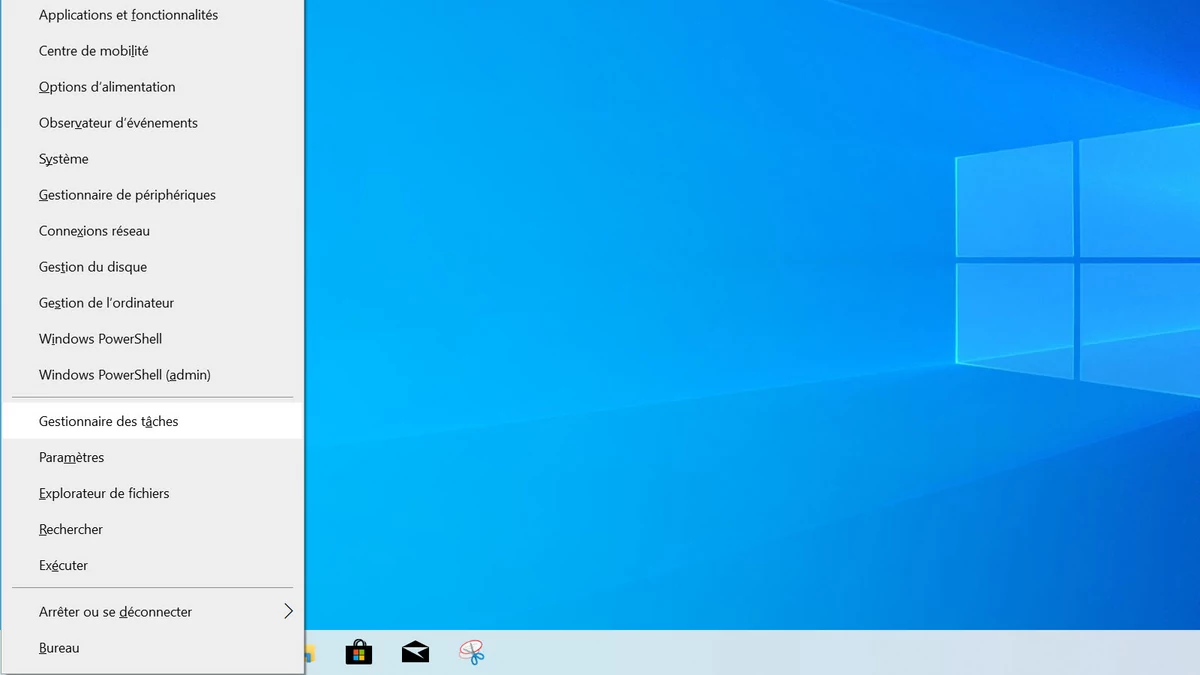This screenshot has width=1200, height=675.
Task: Open Gestionnaire de périphériques
Action: pos(127,195)
